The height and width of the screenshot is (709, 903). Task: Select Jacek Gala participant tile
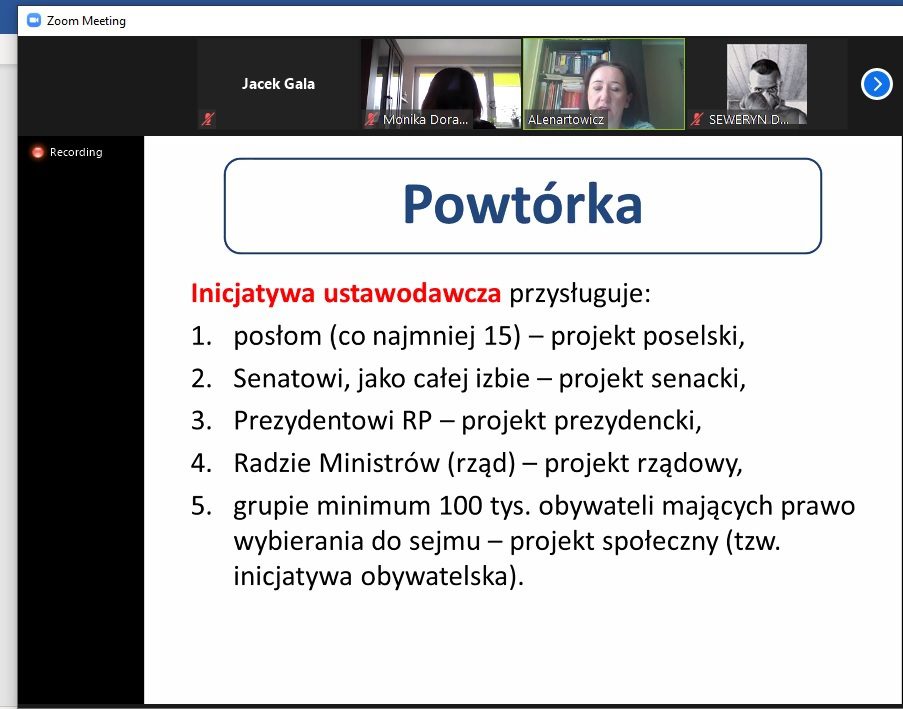[x=279, y=84]
